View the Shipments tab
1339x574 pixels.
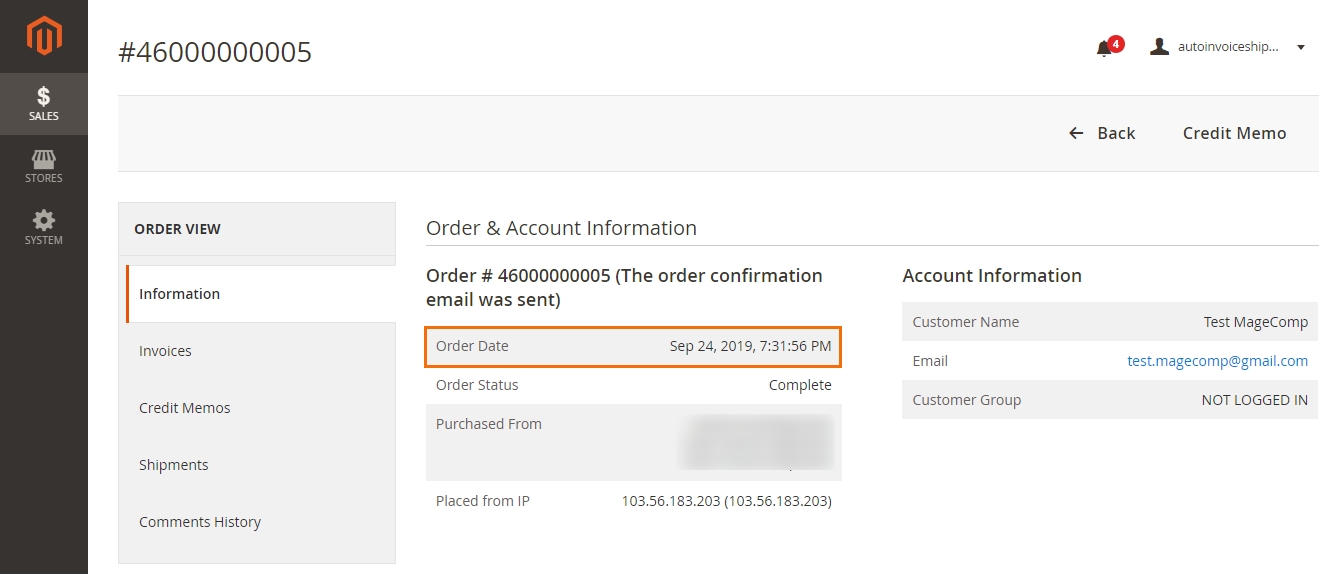click(173, 465)
